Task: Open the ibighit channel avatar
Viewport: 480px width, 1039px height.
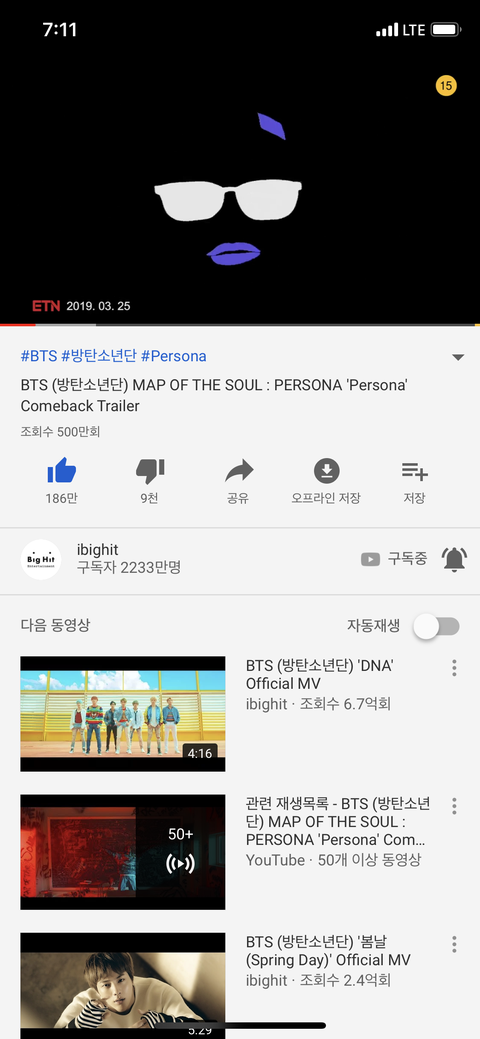Action: coord(41,560)
